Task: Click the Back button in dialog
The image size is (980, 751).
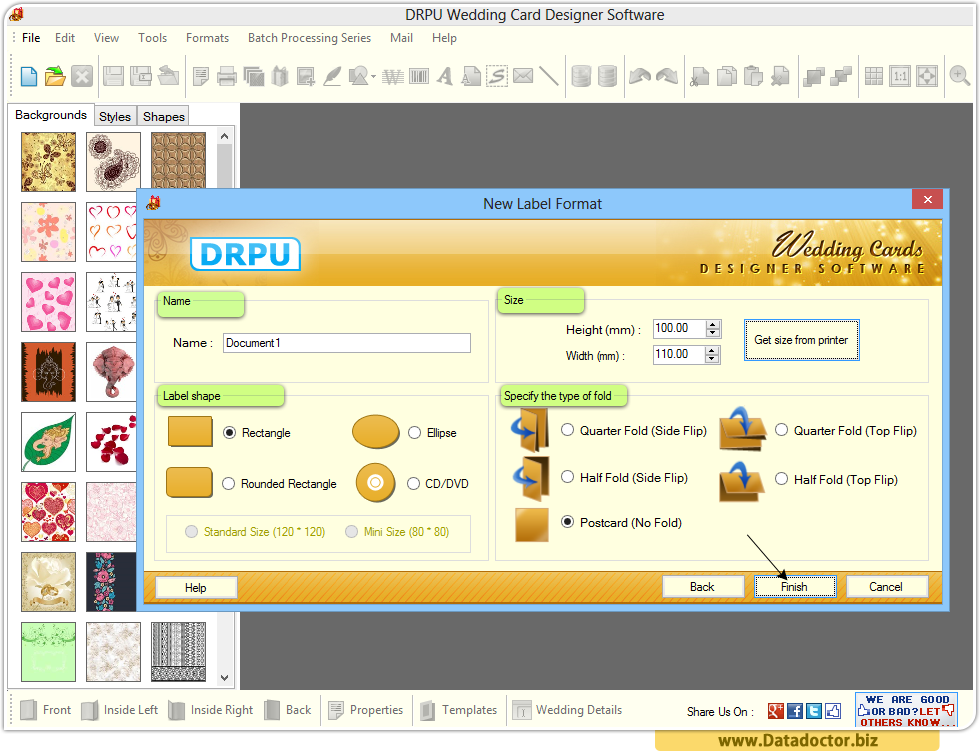Action: coord(702,587)
